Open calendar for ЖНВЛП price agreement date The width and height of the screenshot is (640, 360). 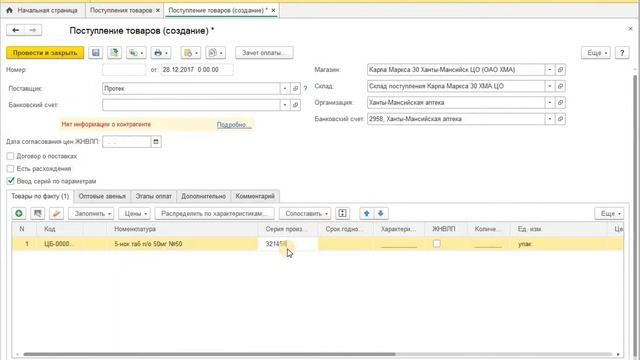(x=156, y=142)
